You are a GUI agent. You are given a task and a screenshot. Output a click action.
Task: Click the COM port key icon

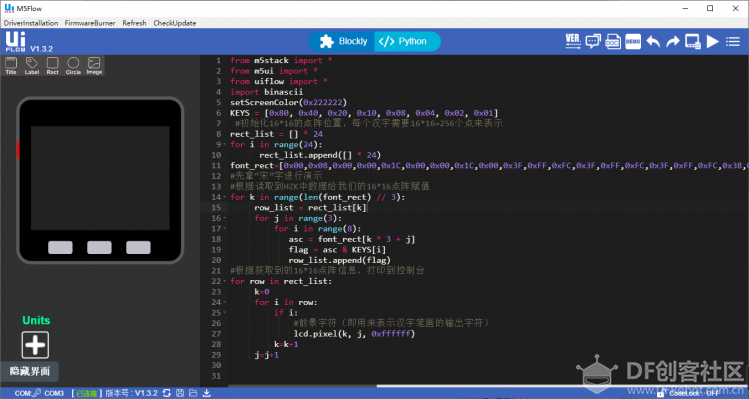point(36,393)
